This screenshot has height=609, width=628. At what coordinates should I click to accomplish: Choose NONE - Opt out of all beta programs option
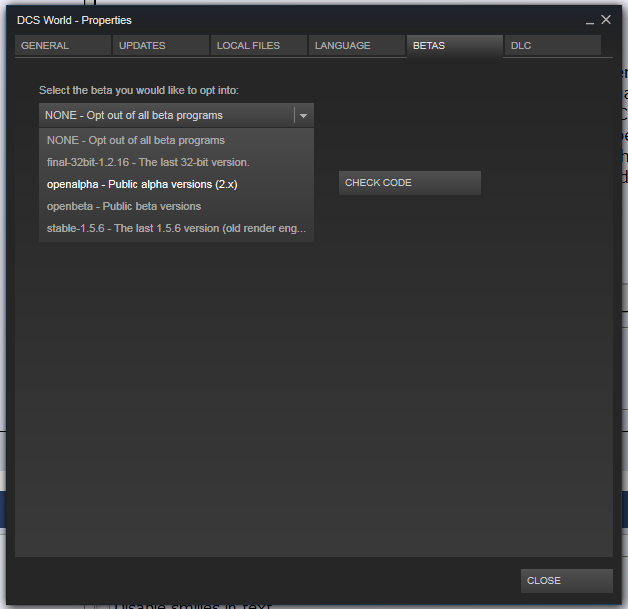(176, 141)
